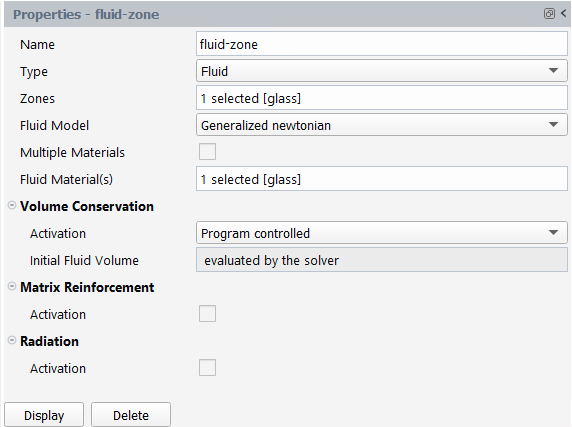
Task: Collapse the Radiation section
Action: tap(12, 341)
